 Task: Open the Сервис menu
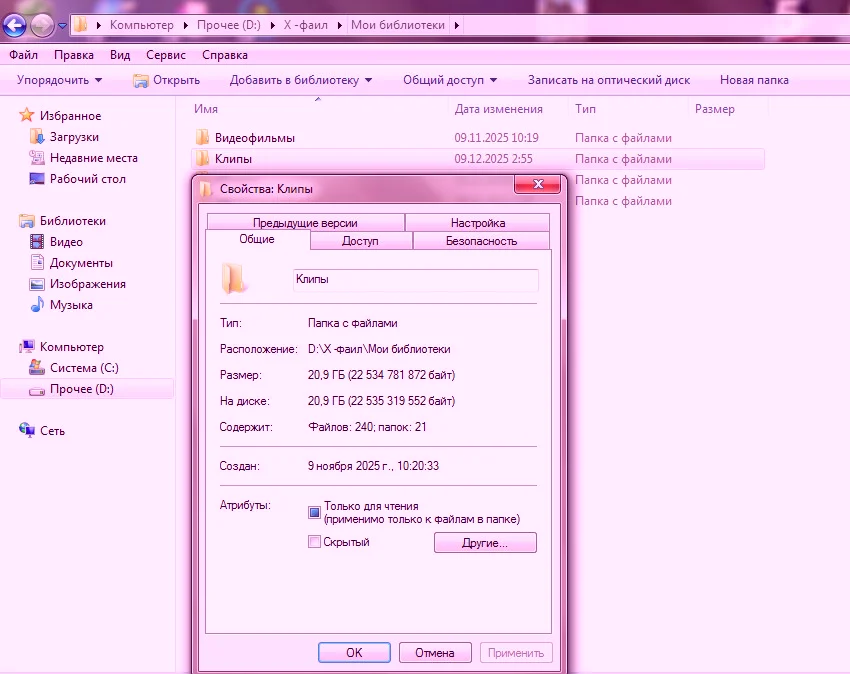(x=166, y=55)
